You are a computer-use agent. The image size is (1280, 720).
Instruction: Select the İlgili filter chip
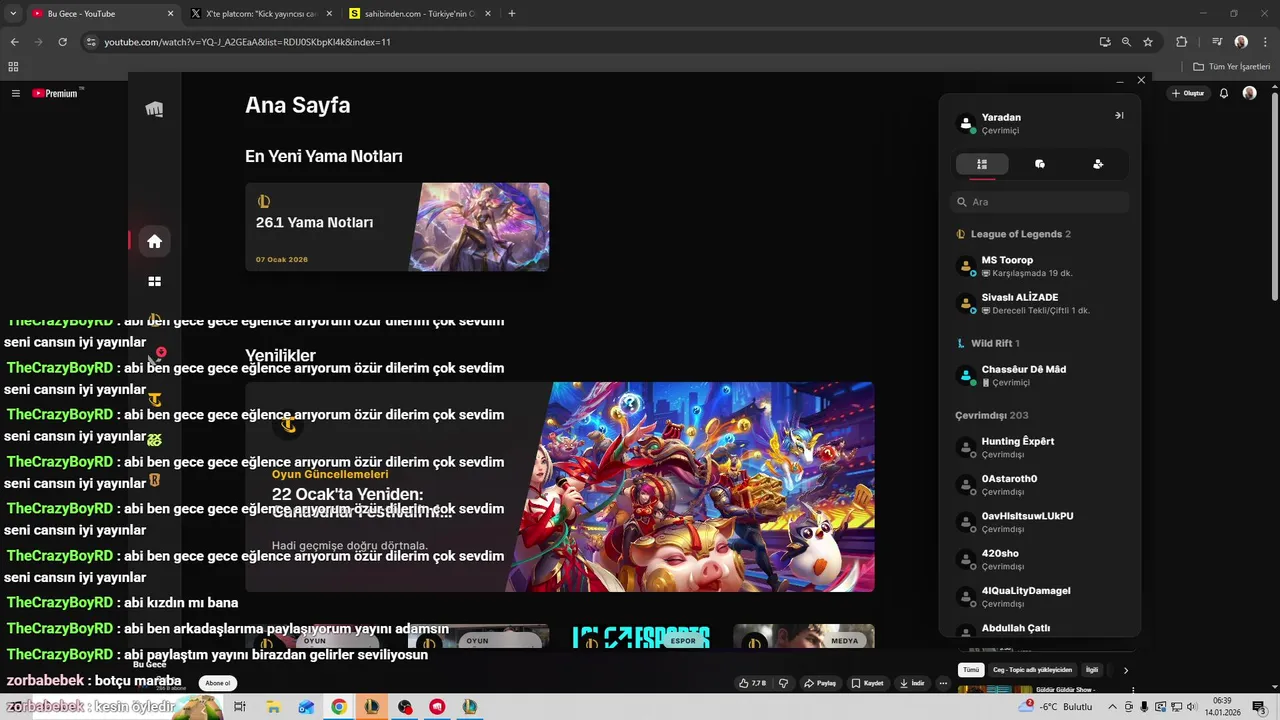tap(1092, 670)
